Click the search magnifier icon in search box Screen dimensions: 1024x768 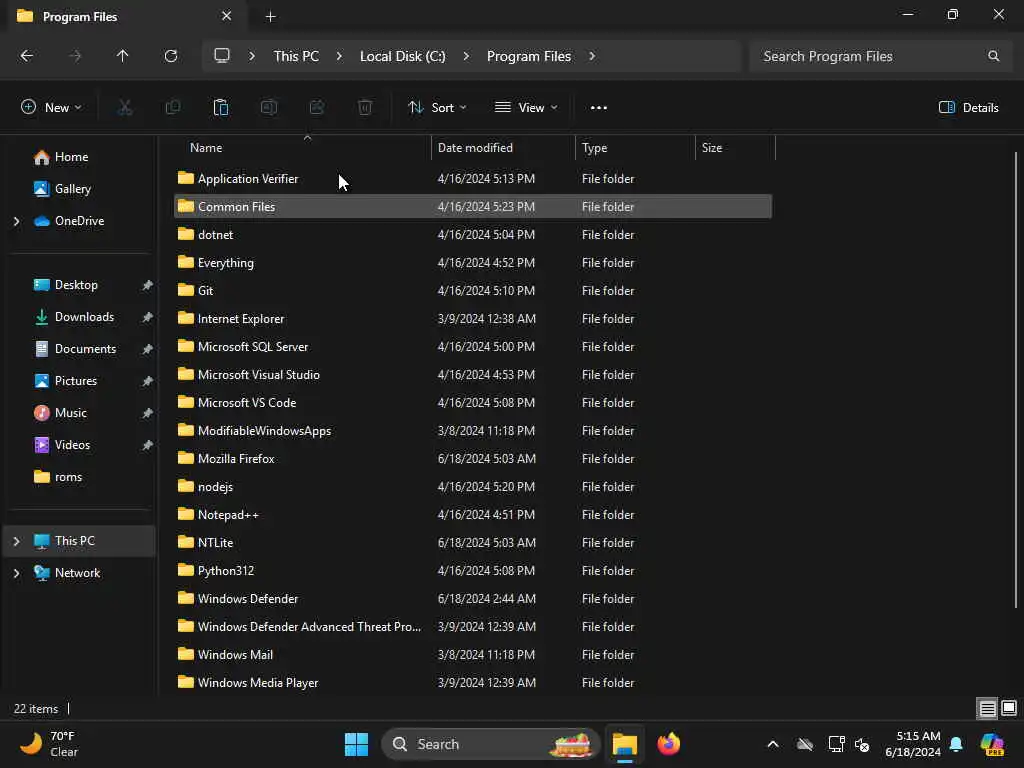click(x=993, y=56)
